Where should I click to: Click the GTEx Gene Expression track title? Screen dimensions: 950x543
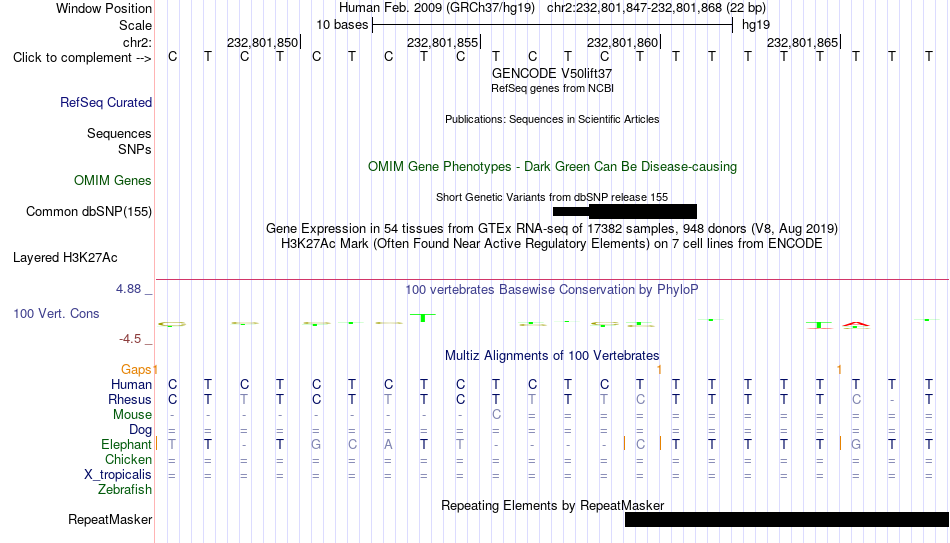[x=552, y=228]
